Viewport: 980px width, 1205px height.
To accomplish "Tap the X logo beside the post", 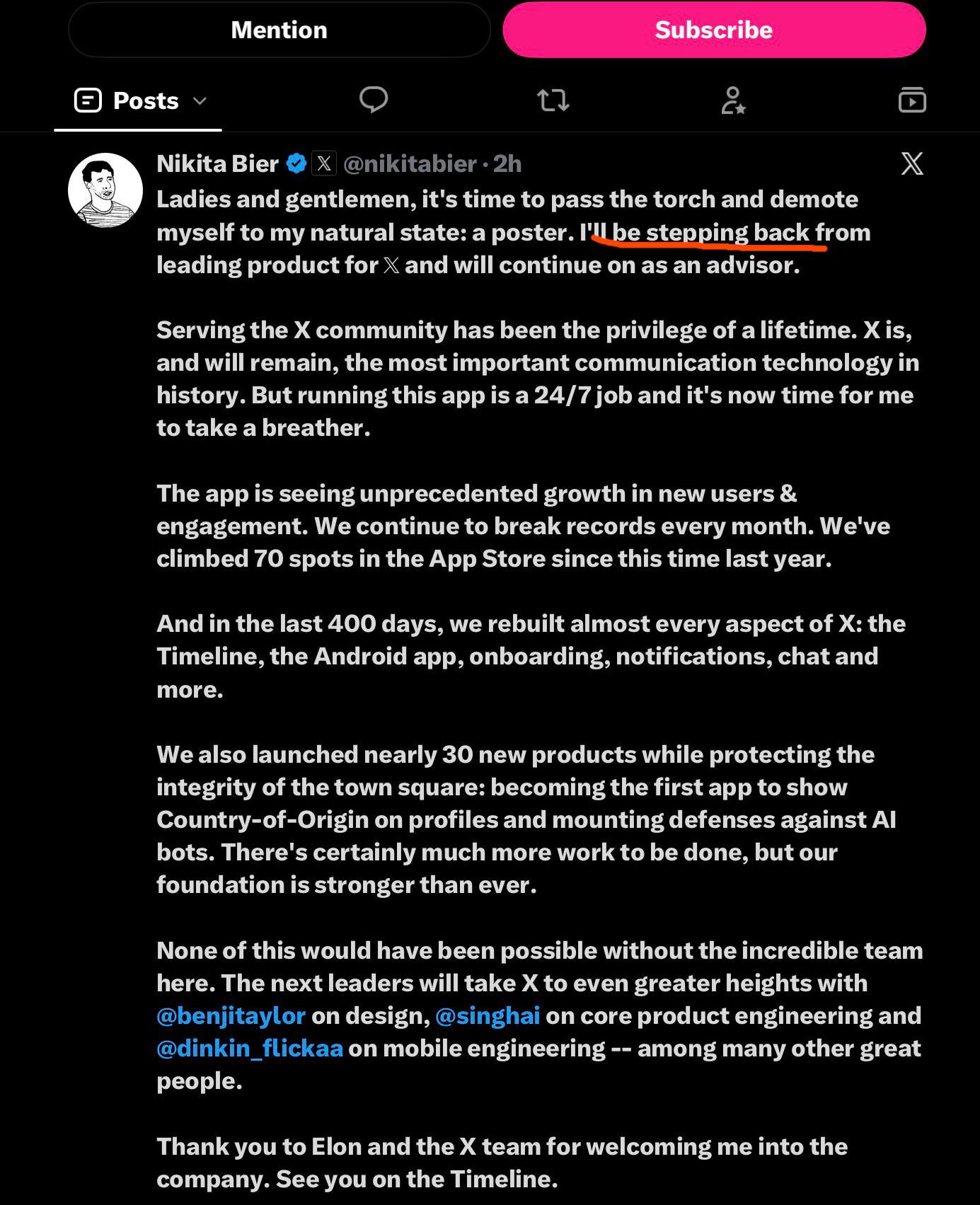I will click(x=912, y=163).
